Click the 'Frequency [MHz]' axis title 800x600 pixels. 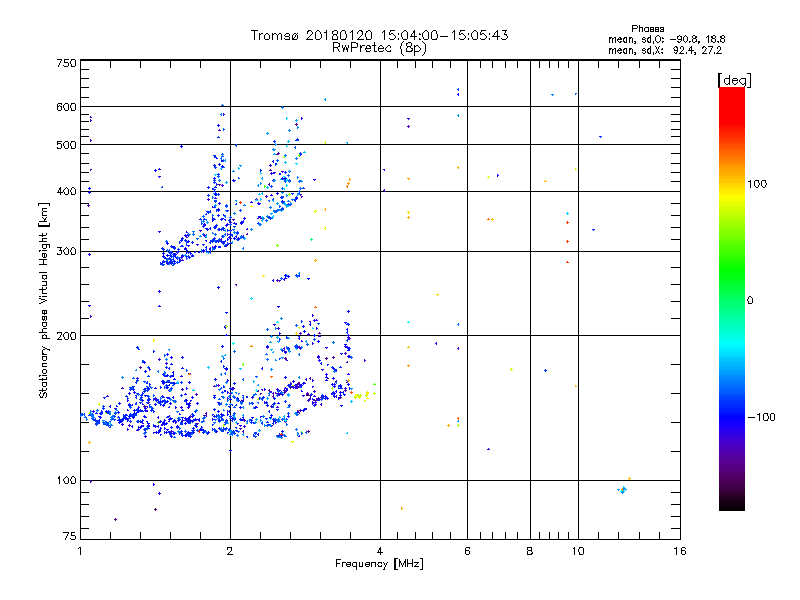[379, 564]
